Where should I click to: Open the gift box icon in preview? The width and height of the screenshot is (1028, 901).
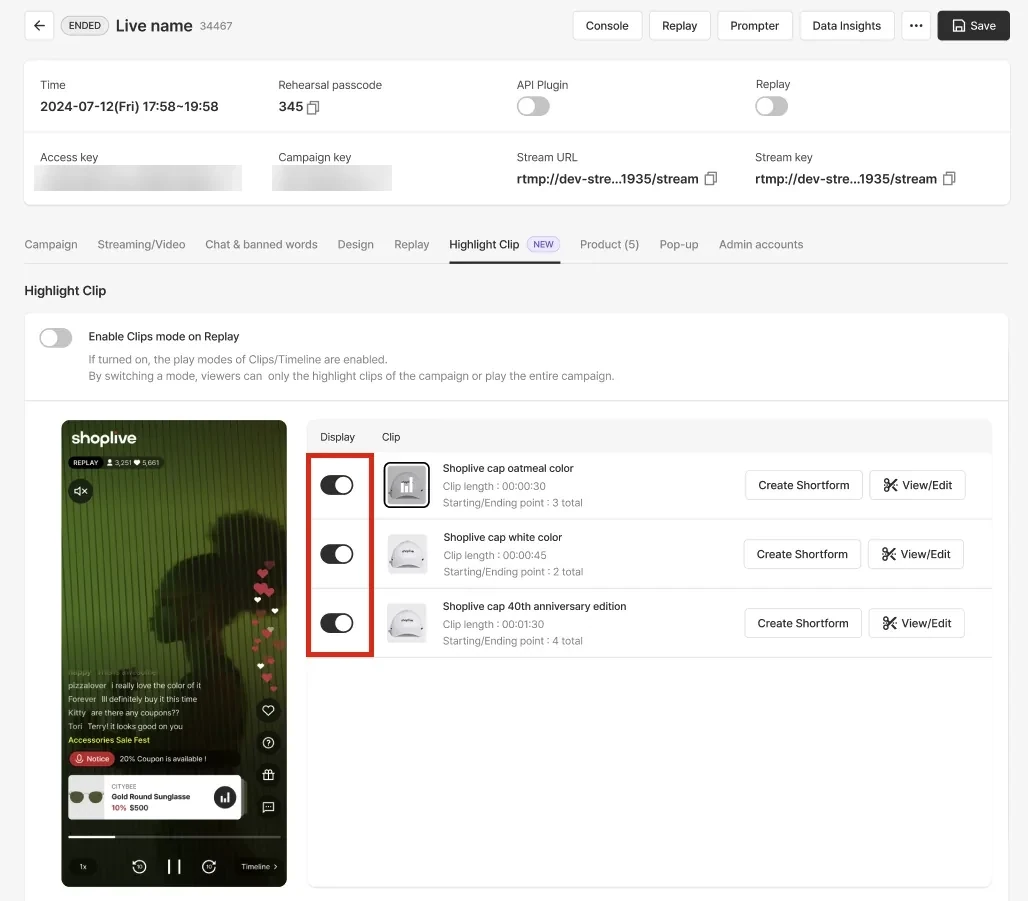click(x=268, y=774)
